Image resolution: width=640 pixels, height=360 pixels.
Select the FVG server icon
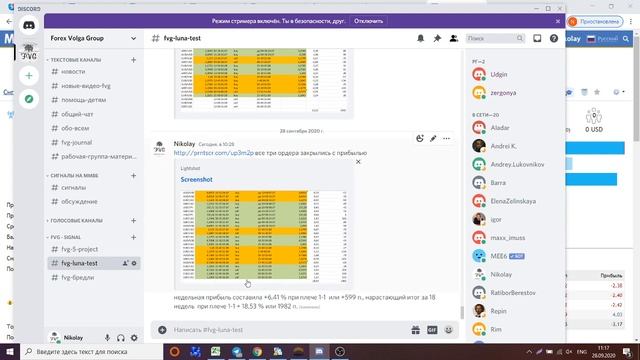click(29, 52)
